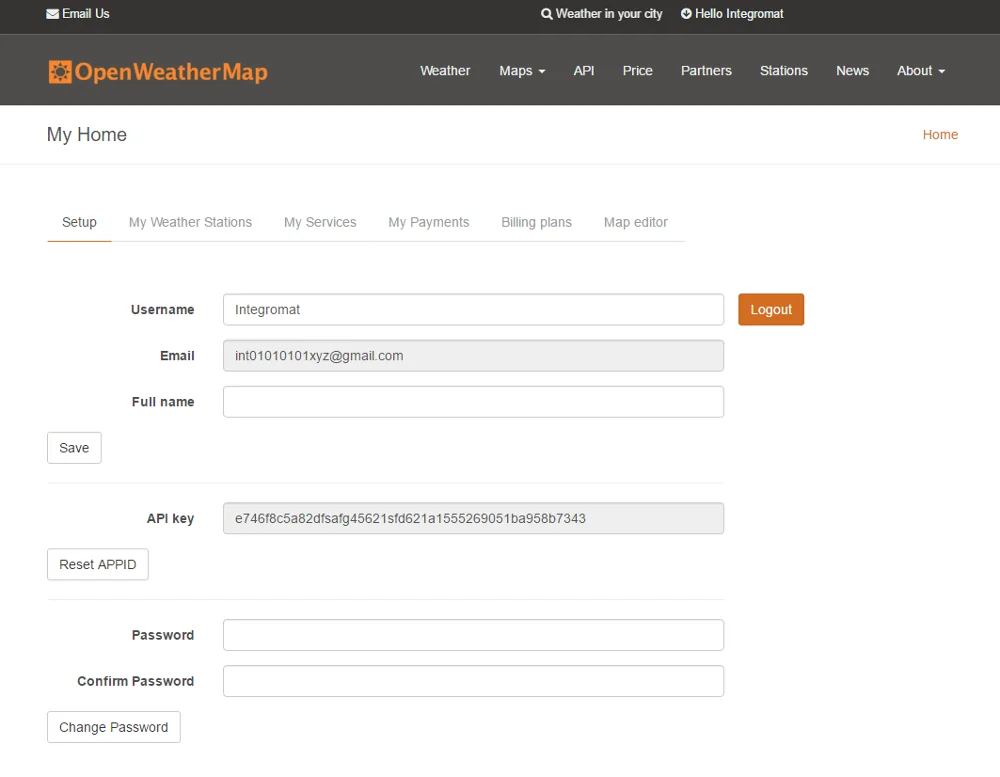Click the Confirm Password label
1000x777 pixels.
point(136,681)
